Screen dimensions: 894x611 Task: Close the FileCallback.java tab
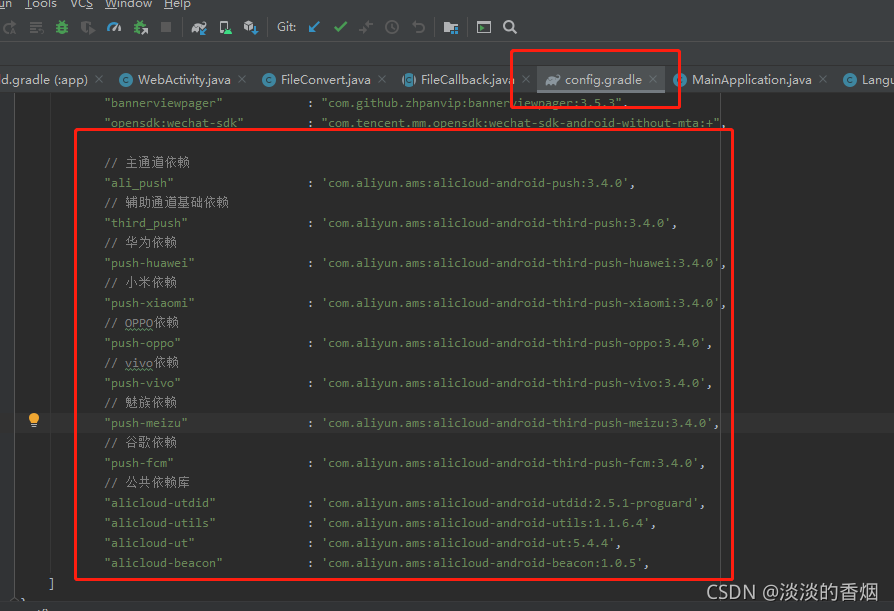[x=526, y=79]
